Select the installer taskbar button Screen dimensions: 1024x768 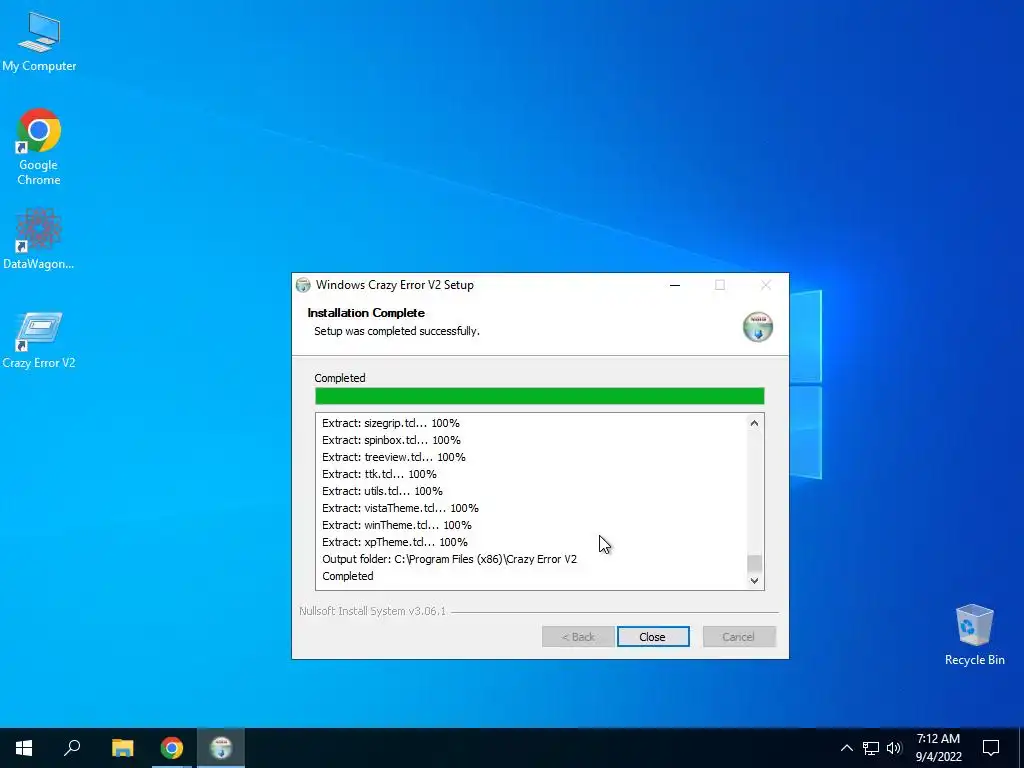pyautogui.click(x=221, y=748)
